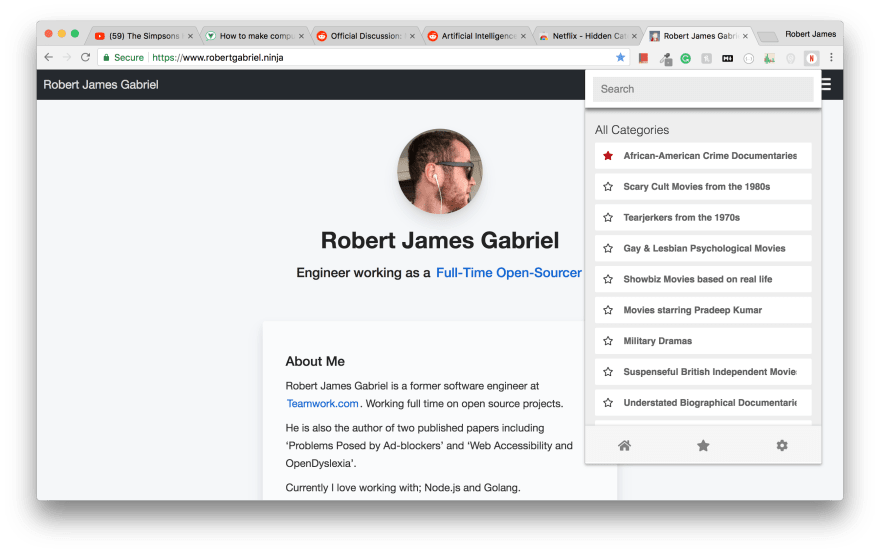
Task: Star the Military Dramas category
Action: point(608,341)
